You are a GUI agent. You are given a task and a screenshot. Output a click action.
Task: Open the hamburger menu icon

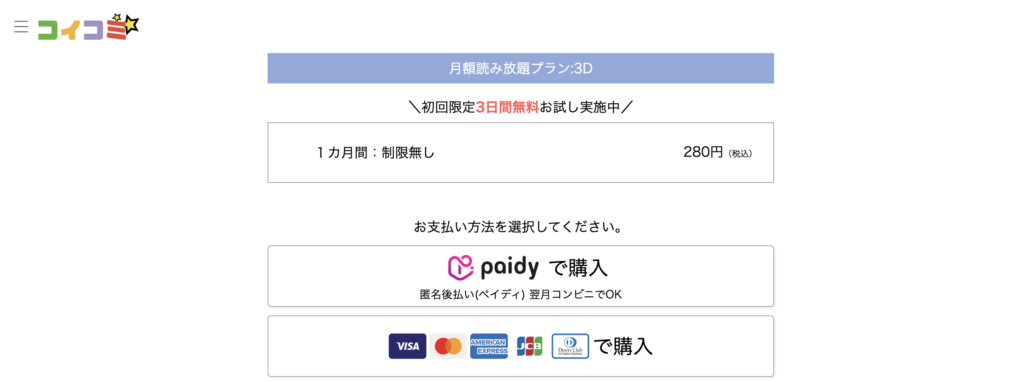(21, 27)
